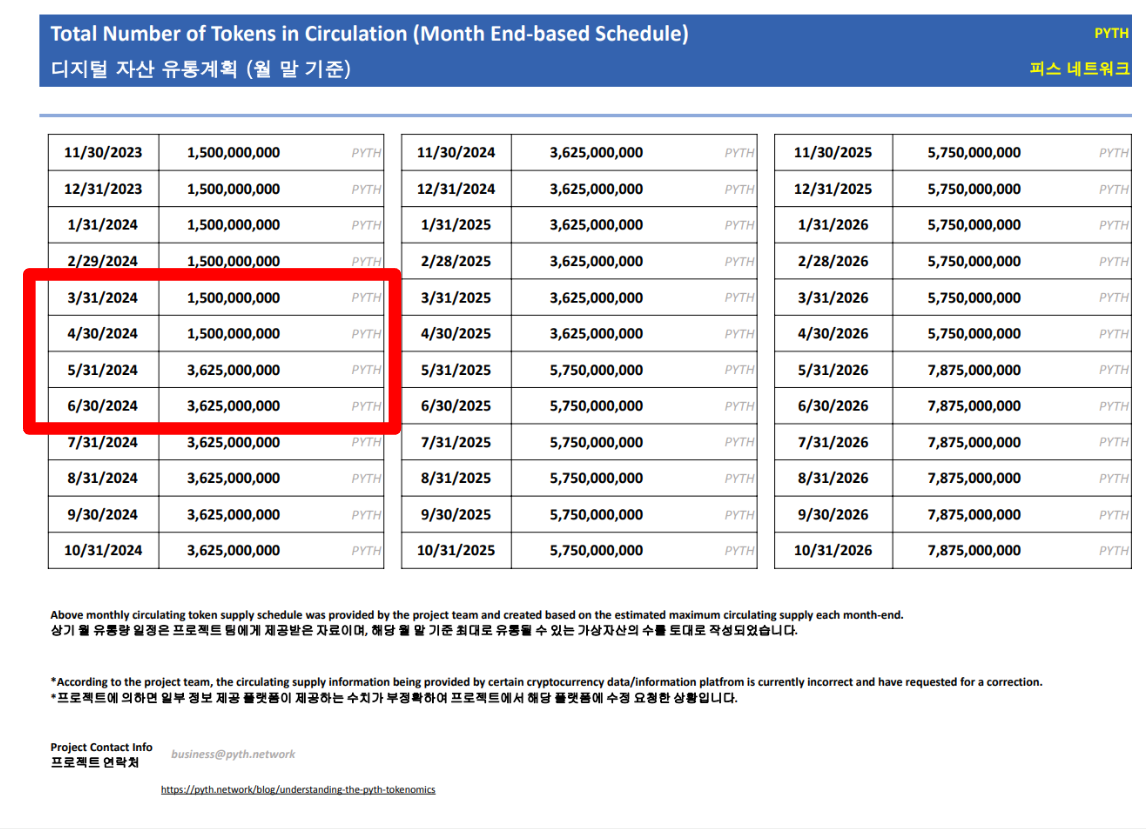The width and height of the screenshot is (1146, 829).
Task: Click the 3,625,000,000 amount for 5/31/2024
Action: coord(233,370)
